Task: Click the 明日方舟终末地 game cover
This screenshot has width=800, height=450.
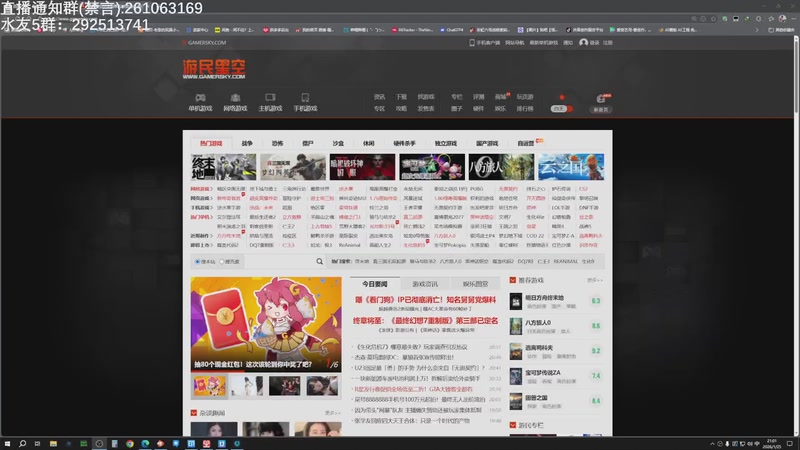Action: 516,301
